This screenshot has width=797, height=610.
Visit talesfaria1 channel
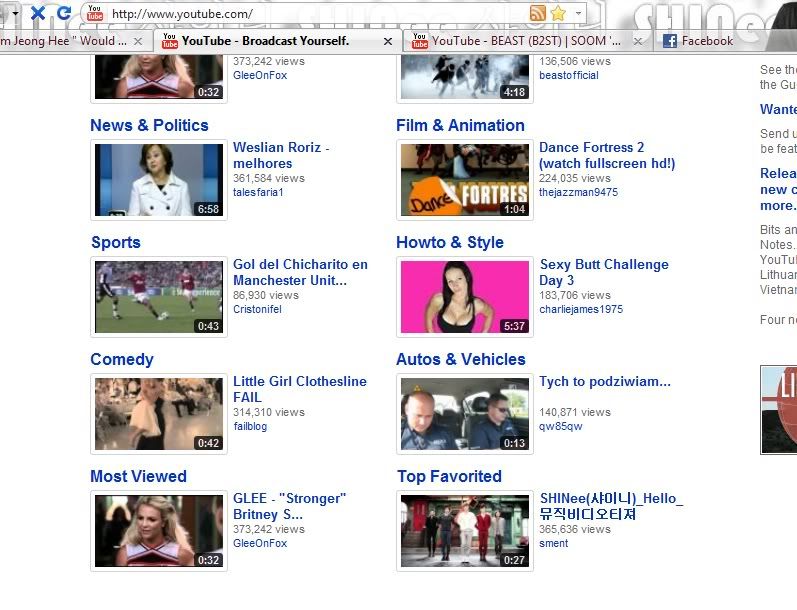coord(258,192)
